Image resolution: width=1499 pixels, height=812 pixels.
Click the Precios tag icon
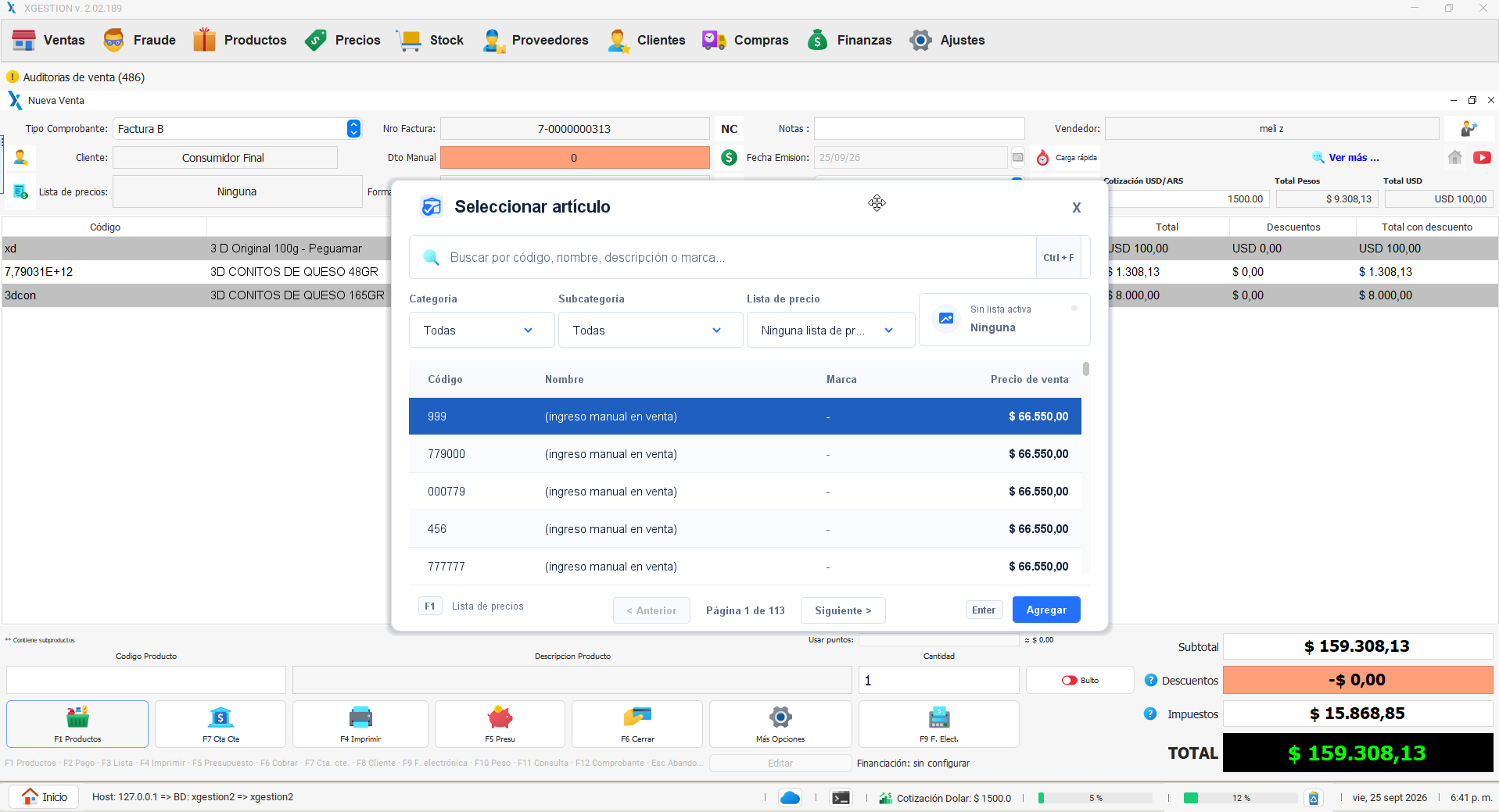(316, 40)
